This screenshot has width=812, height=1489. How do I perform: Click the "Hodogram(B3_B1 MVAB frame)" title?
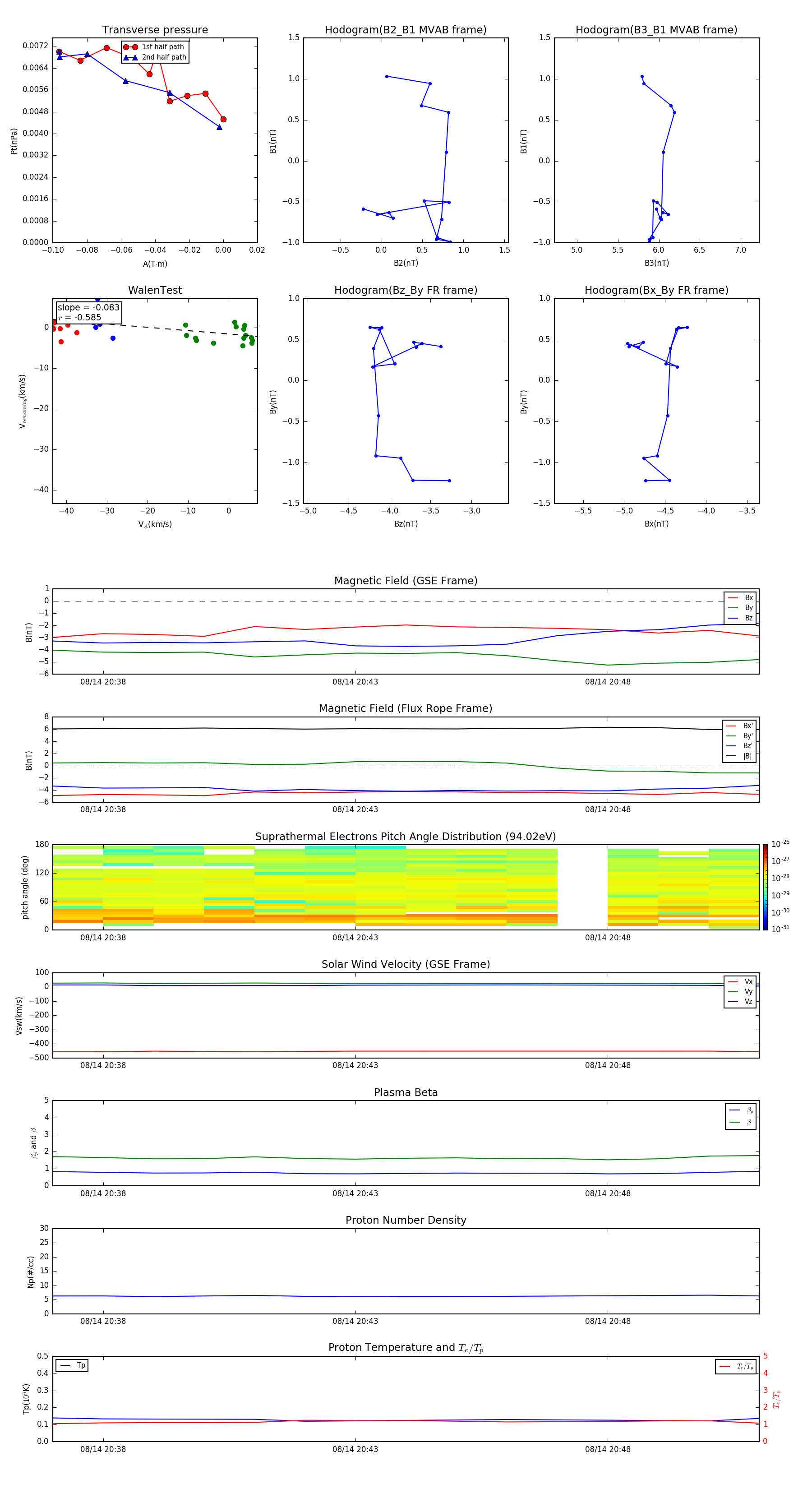pyautogui.click(x=656, y=30)
